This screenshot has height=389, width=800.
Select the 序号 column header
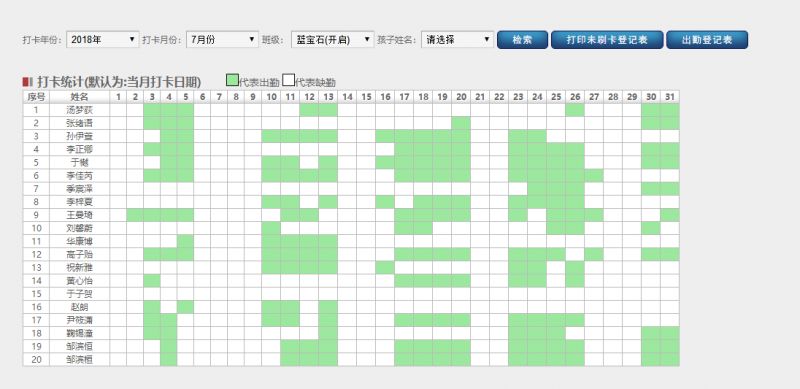[36, 96]
